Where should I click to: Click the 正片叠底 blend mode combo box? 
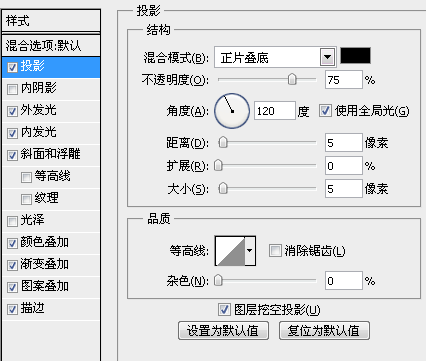pos(275,57)
